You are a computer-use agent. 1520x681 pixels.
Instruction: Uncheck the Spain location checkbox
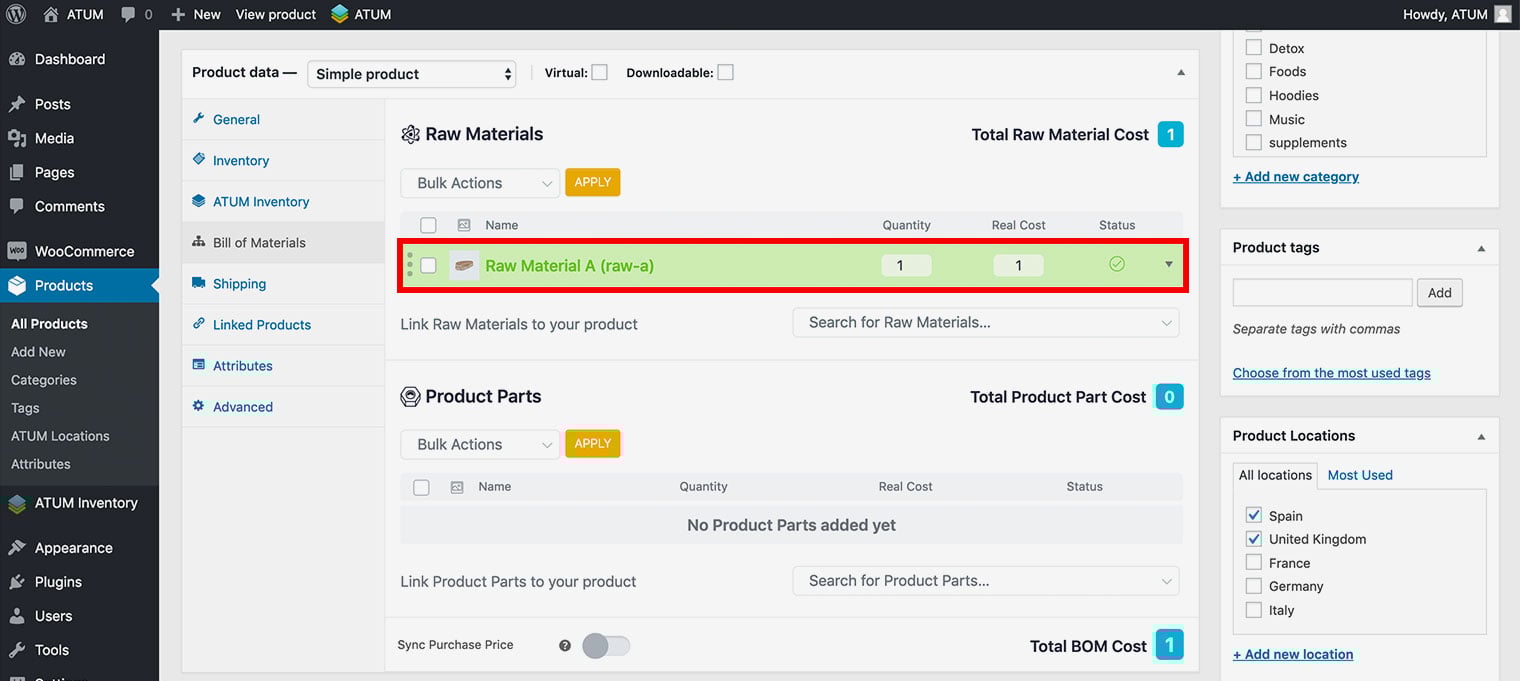tap(1253, 515)
